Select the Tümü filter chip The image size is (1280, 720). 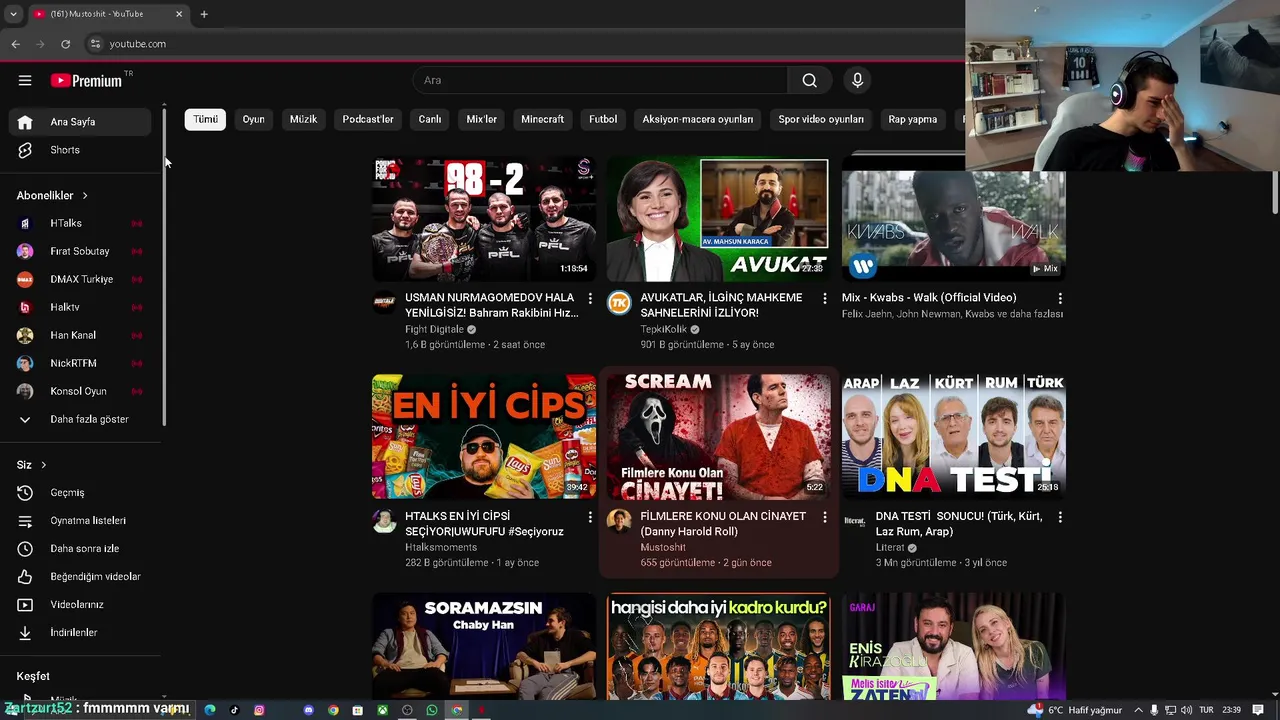[x=205, y=119]
